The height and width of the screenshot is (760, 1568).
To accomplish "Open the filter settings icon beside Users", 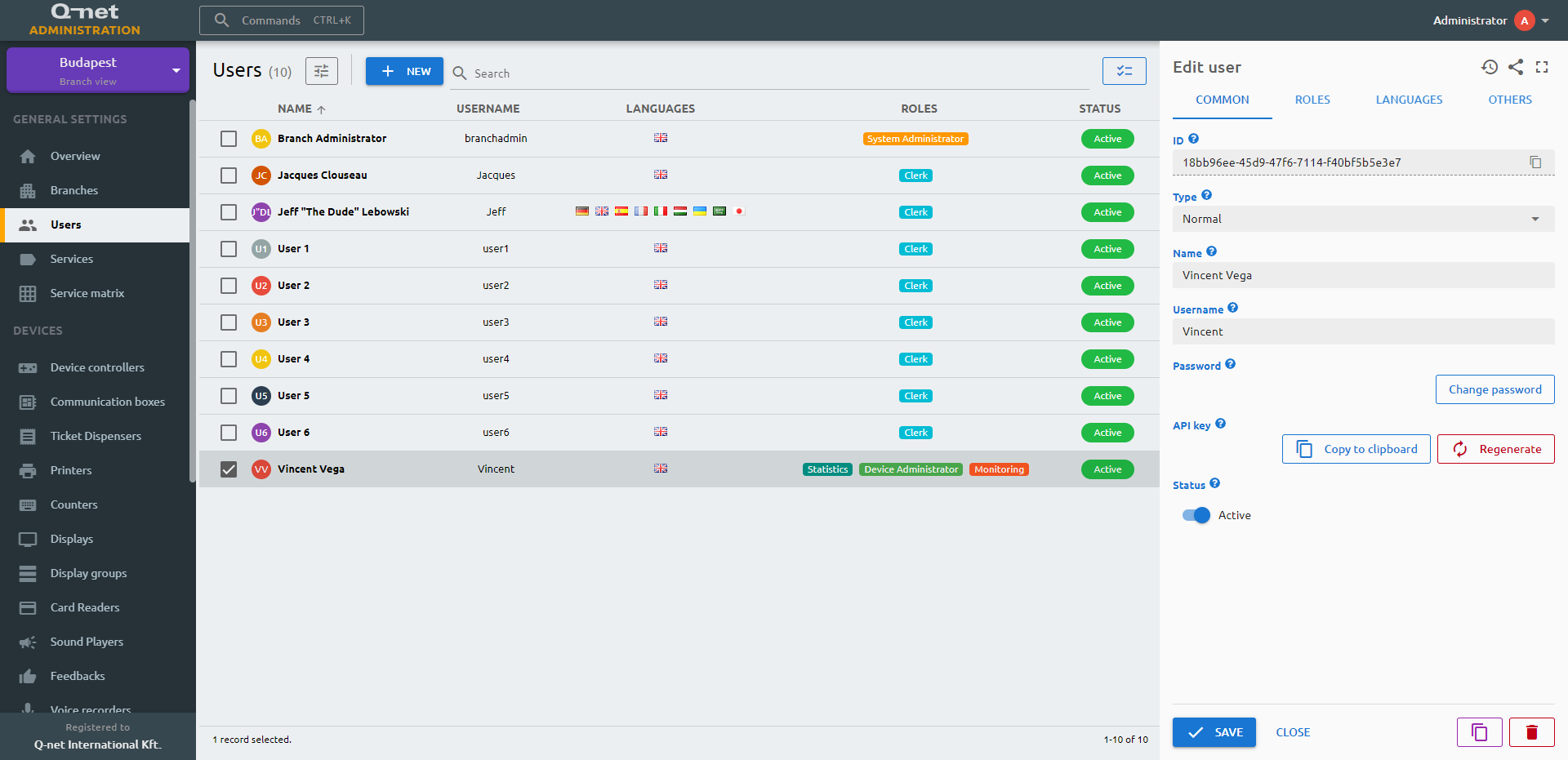I will point(322,71).
